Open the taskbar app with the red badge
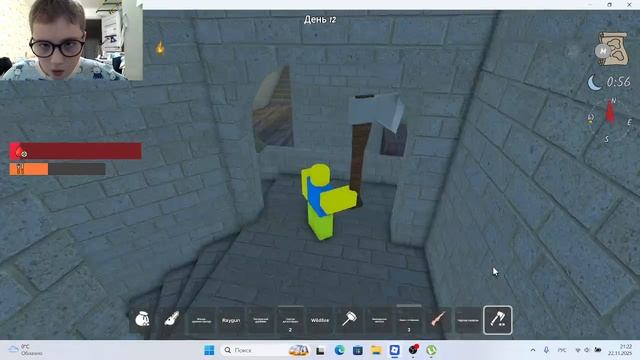Image resolution: width=640 pixels, height=360 pixels. 413,350
